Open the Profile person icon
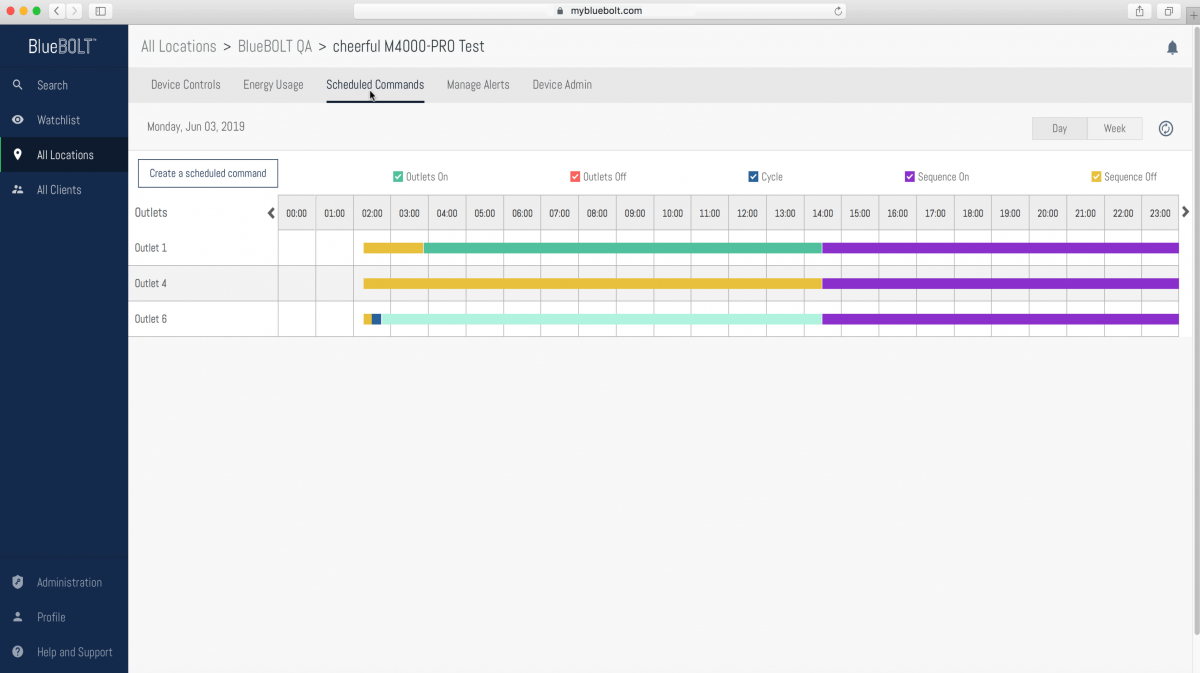 (x=17, y=617)
